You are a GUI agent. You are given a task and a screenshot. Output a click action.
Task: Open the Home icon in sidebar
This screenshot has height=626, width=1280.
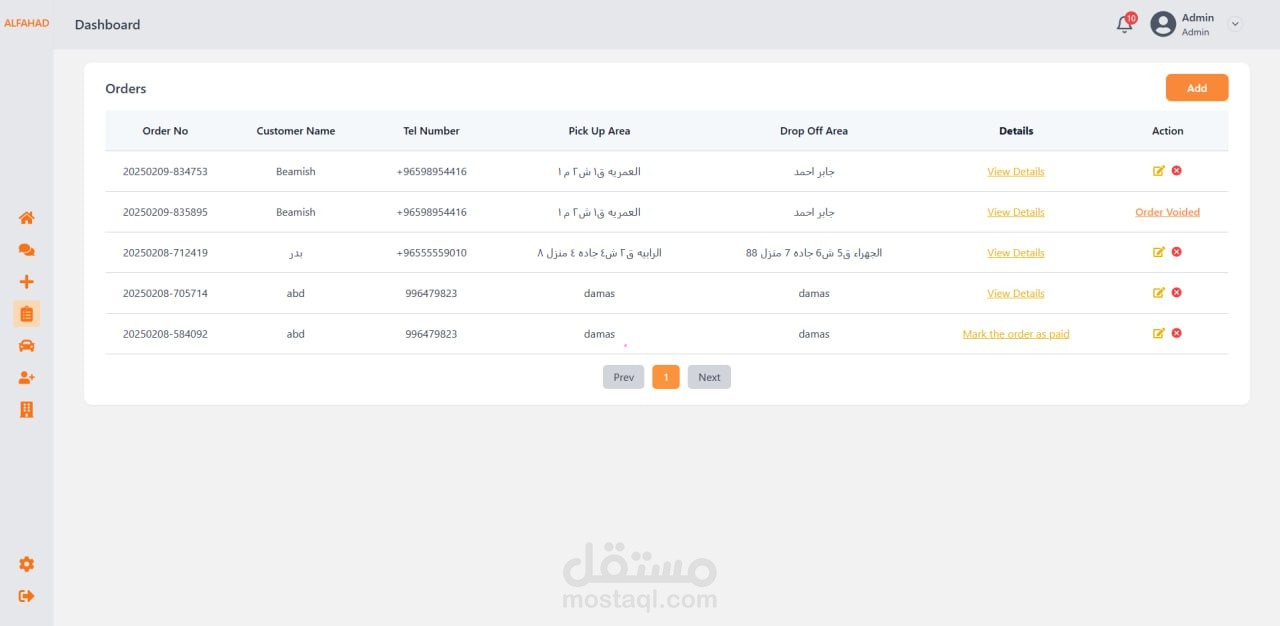(27, 218)
